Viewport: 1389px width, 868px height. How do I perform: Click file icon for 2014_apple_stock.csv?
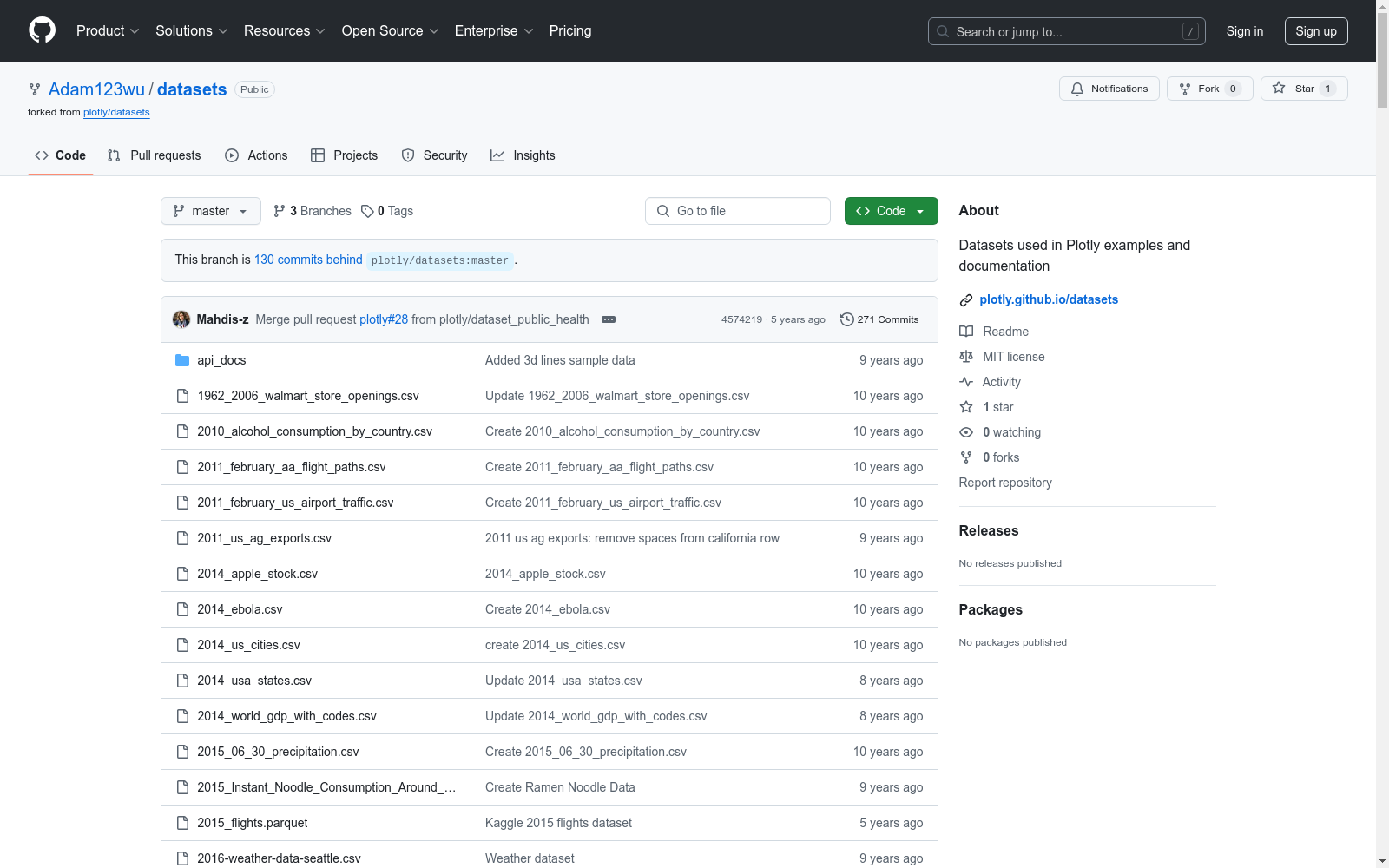182,574
